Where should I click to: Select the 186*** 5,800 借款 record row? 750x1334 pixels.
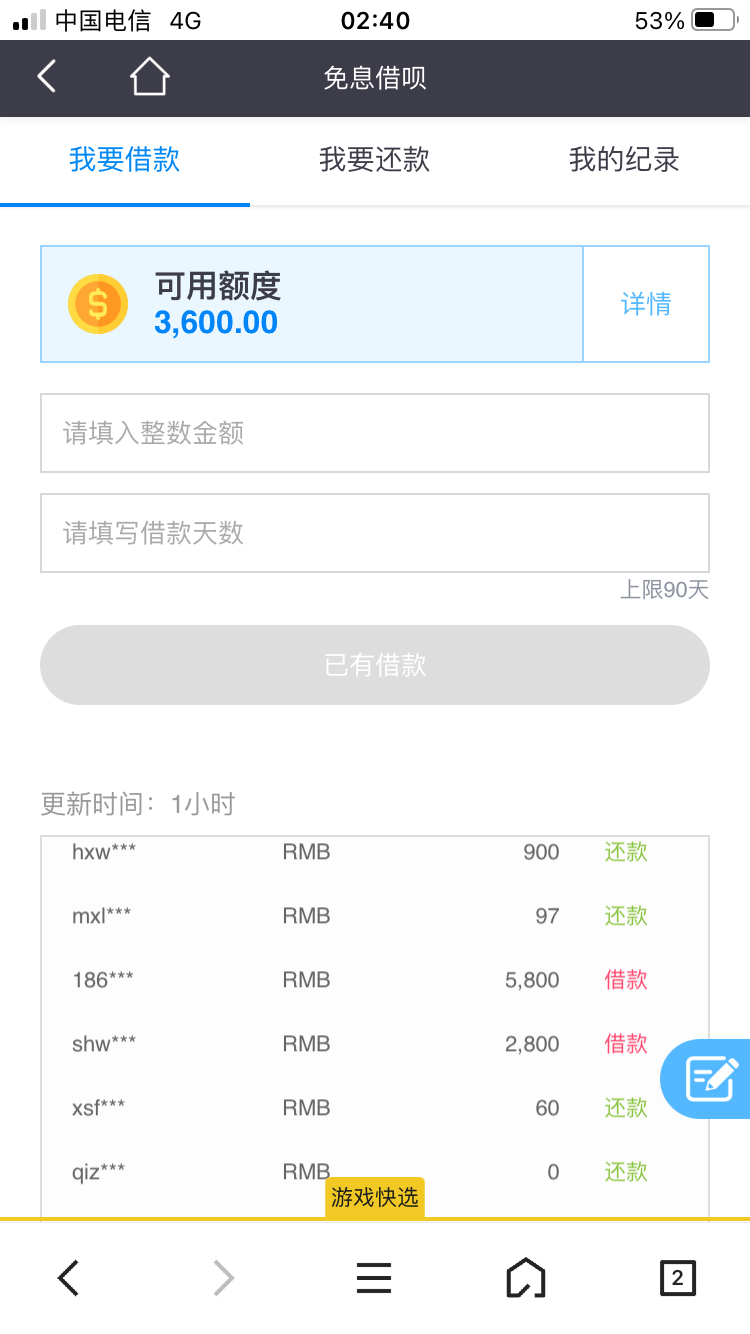(375, 980)
